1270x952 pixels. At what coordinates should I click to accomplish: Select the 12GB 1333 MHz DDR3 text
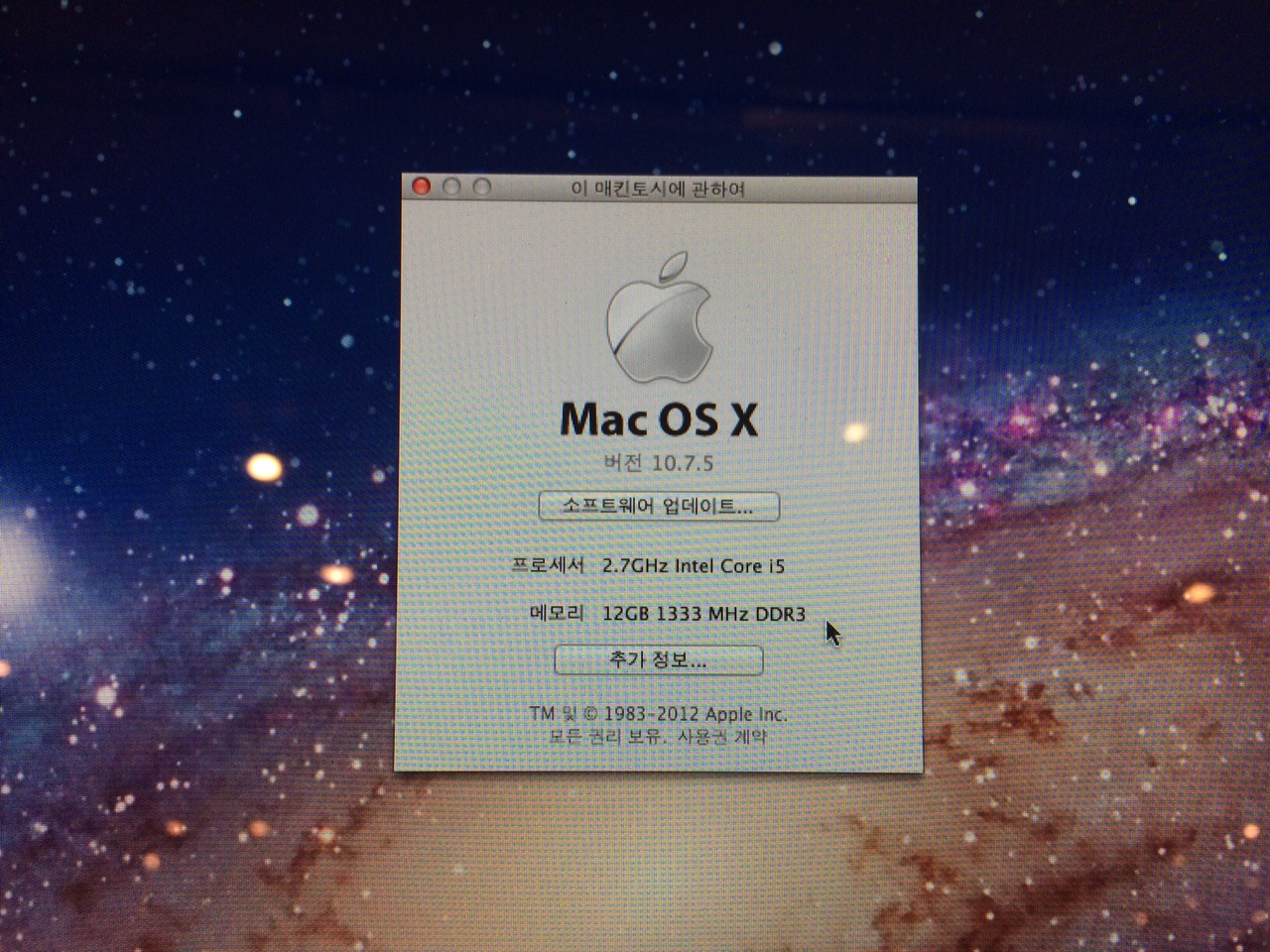[x=703, y=615]
